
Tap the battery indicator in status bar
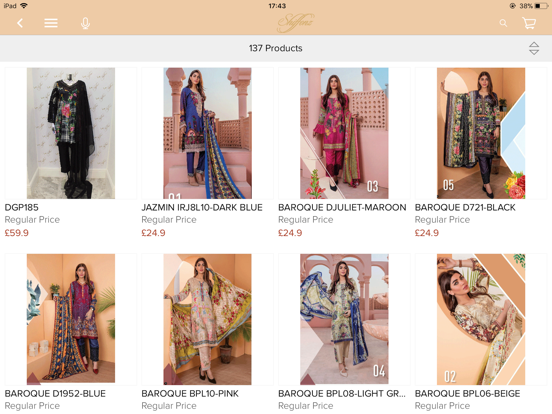point(541,6)
